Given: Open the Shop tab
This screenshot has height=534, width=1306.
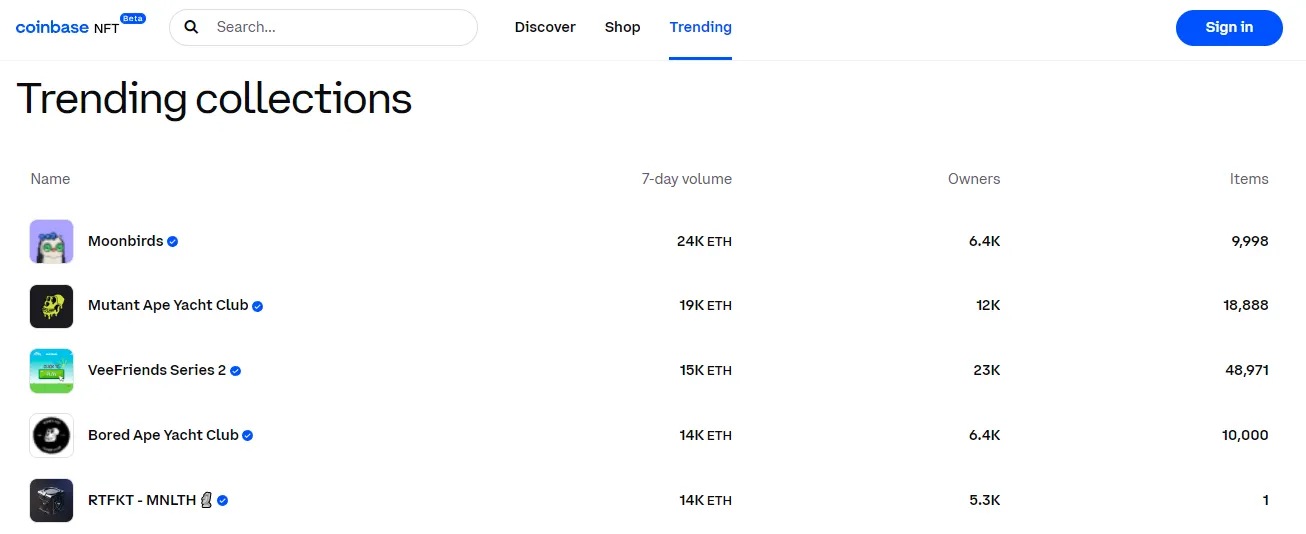Looking at the screenshot, I should pos(622,27).
